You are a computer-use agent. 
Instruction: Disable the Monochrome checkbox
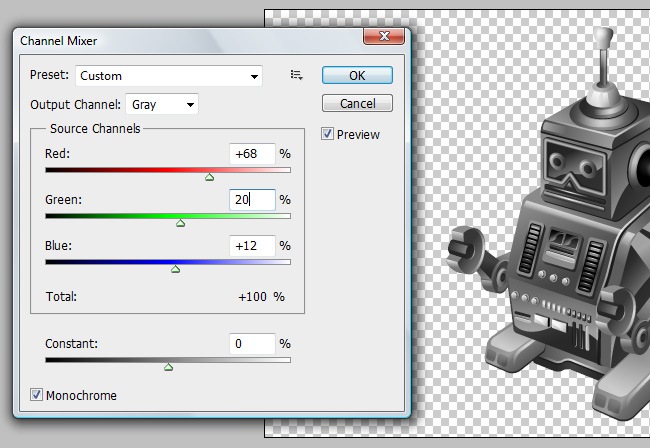(37, 395)
